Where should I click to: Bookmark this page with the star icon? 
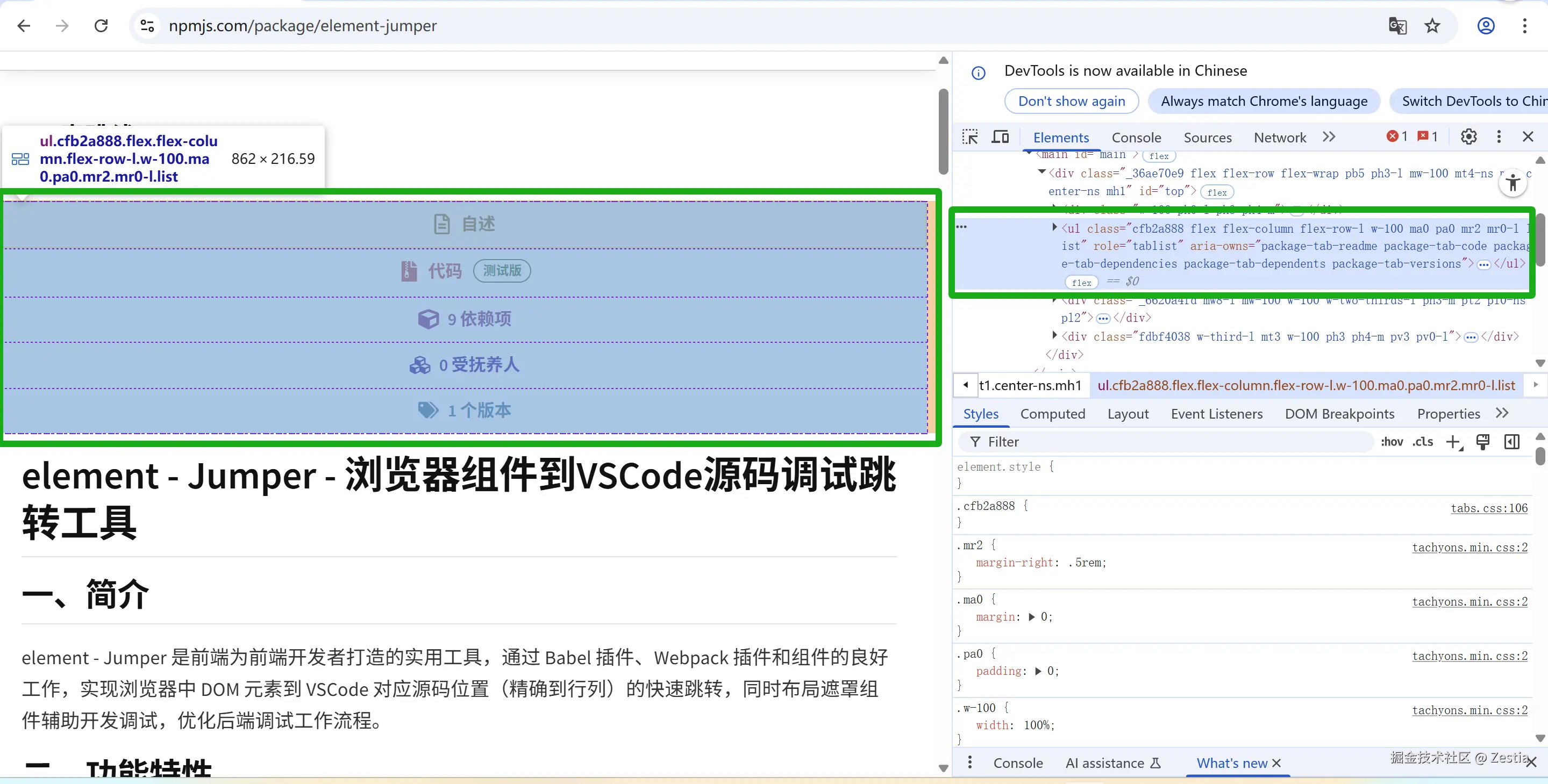pyautogui.click(x=1432, y=26)
